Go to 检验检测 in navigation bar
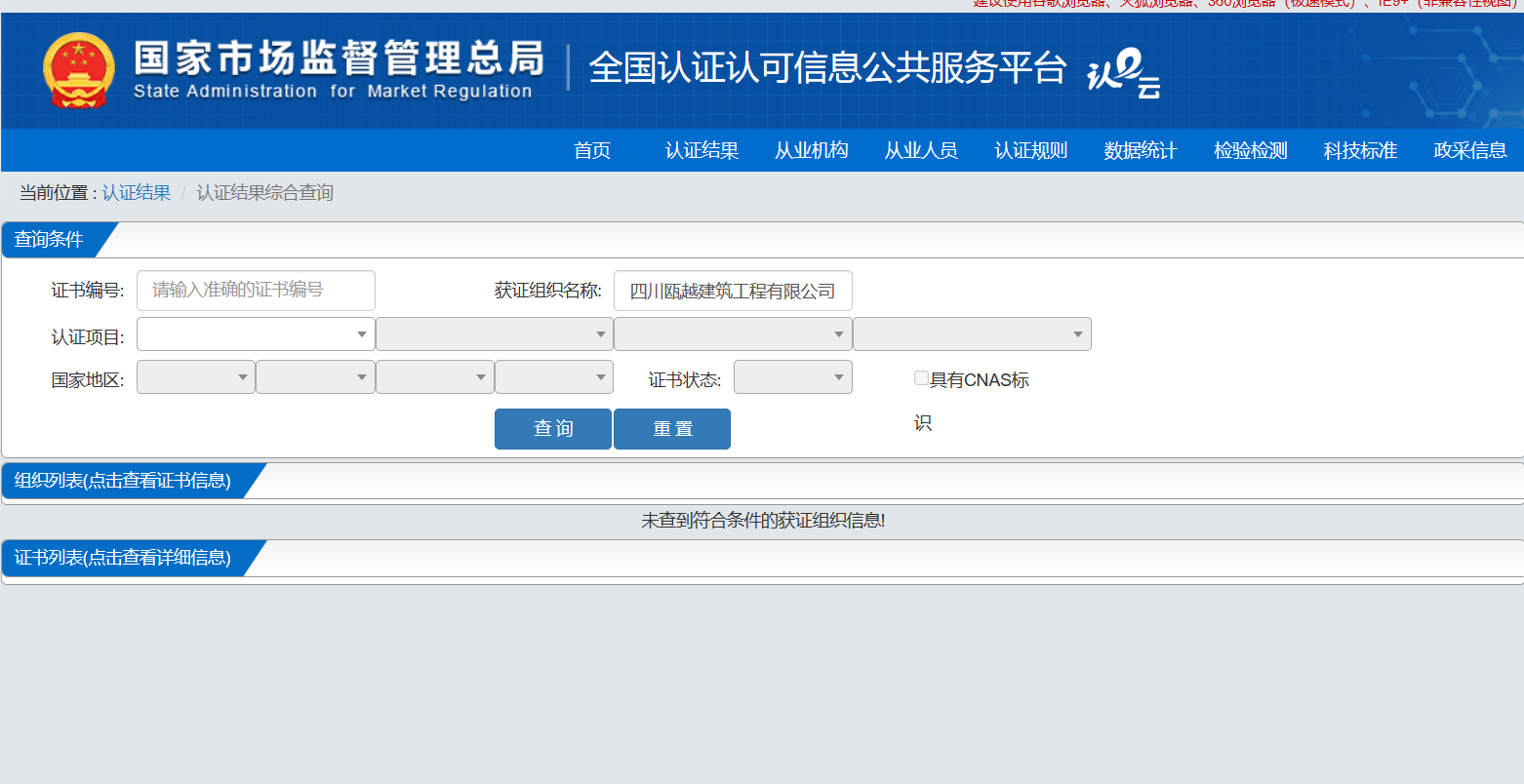This screenshot has height=784, width=1524. 1251,150
